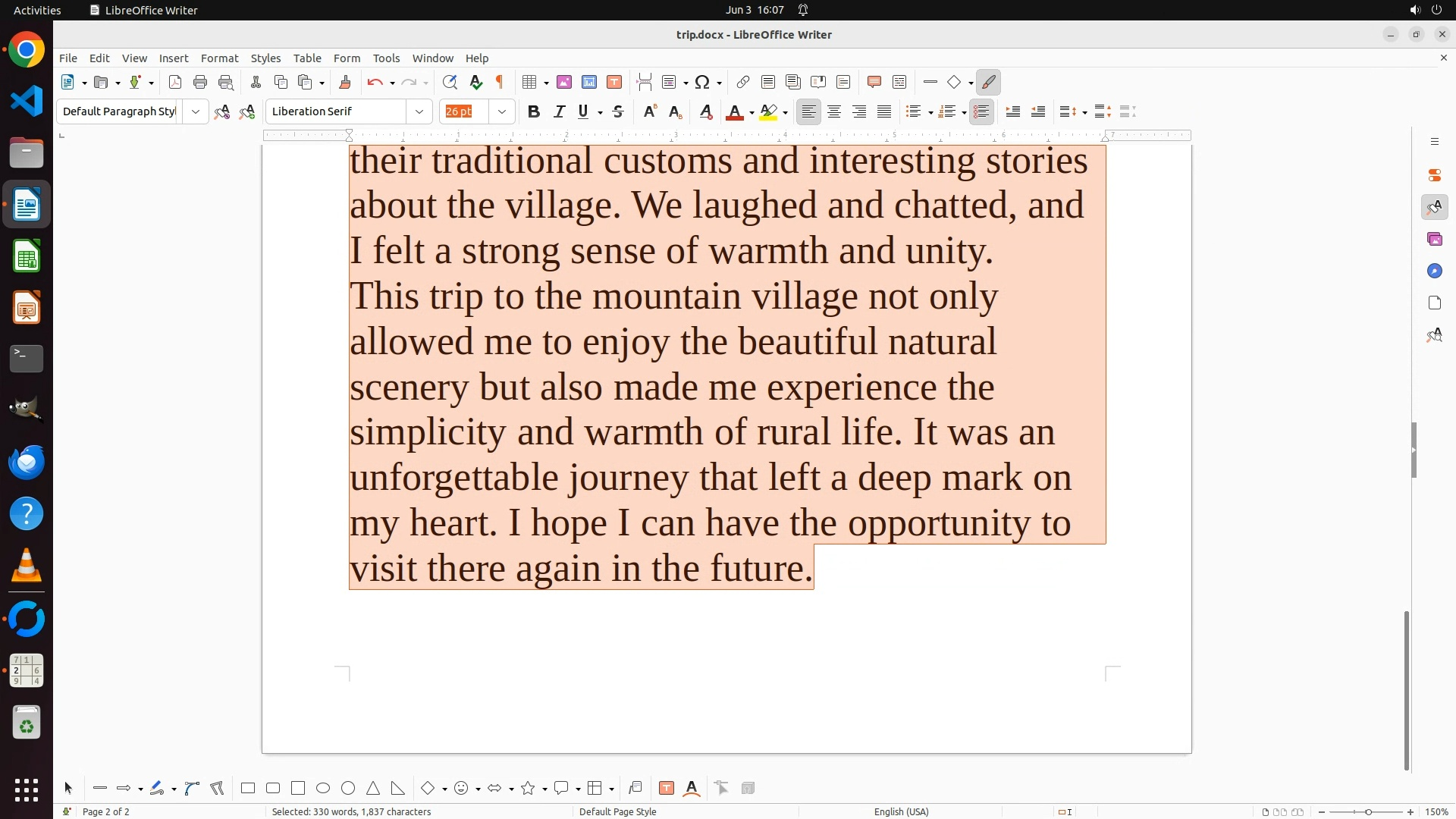Open paragraph style dropdown arrow
The height and width of the screenshot is (819, 1456).
(196, 111)
